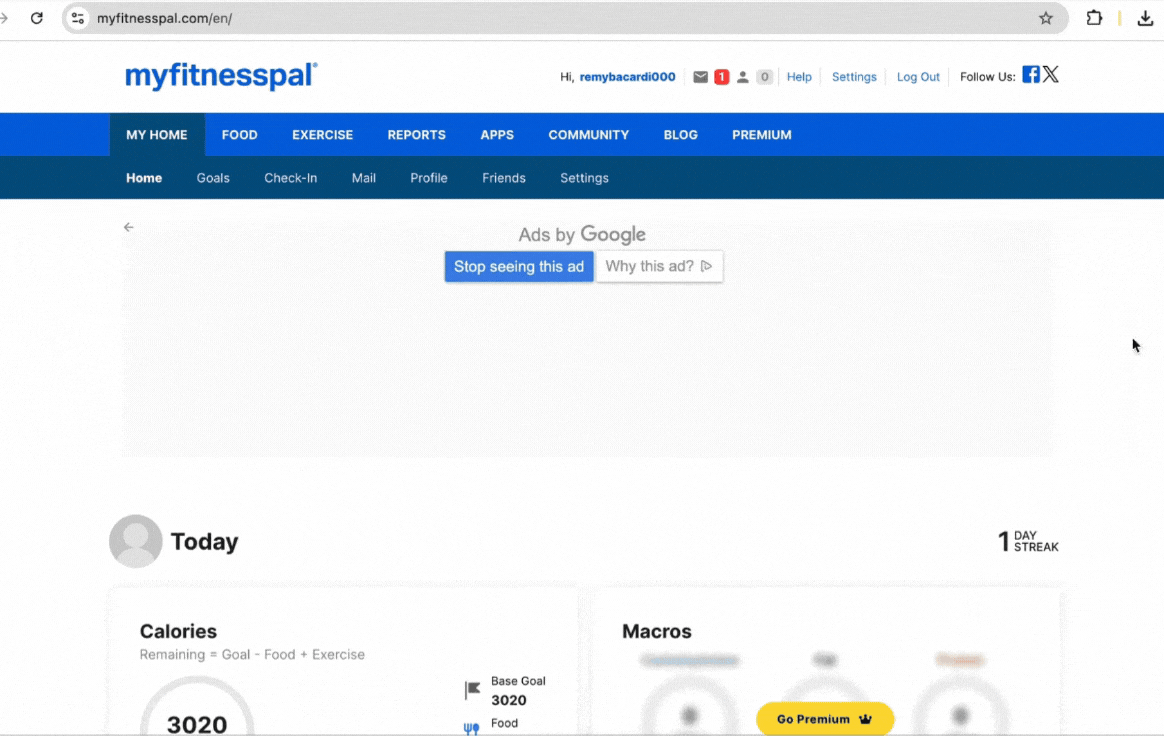Open site information icon in address bar

(78, 18)
